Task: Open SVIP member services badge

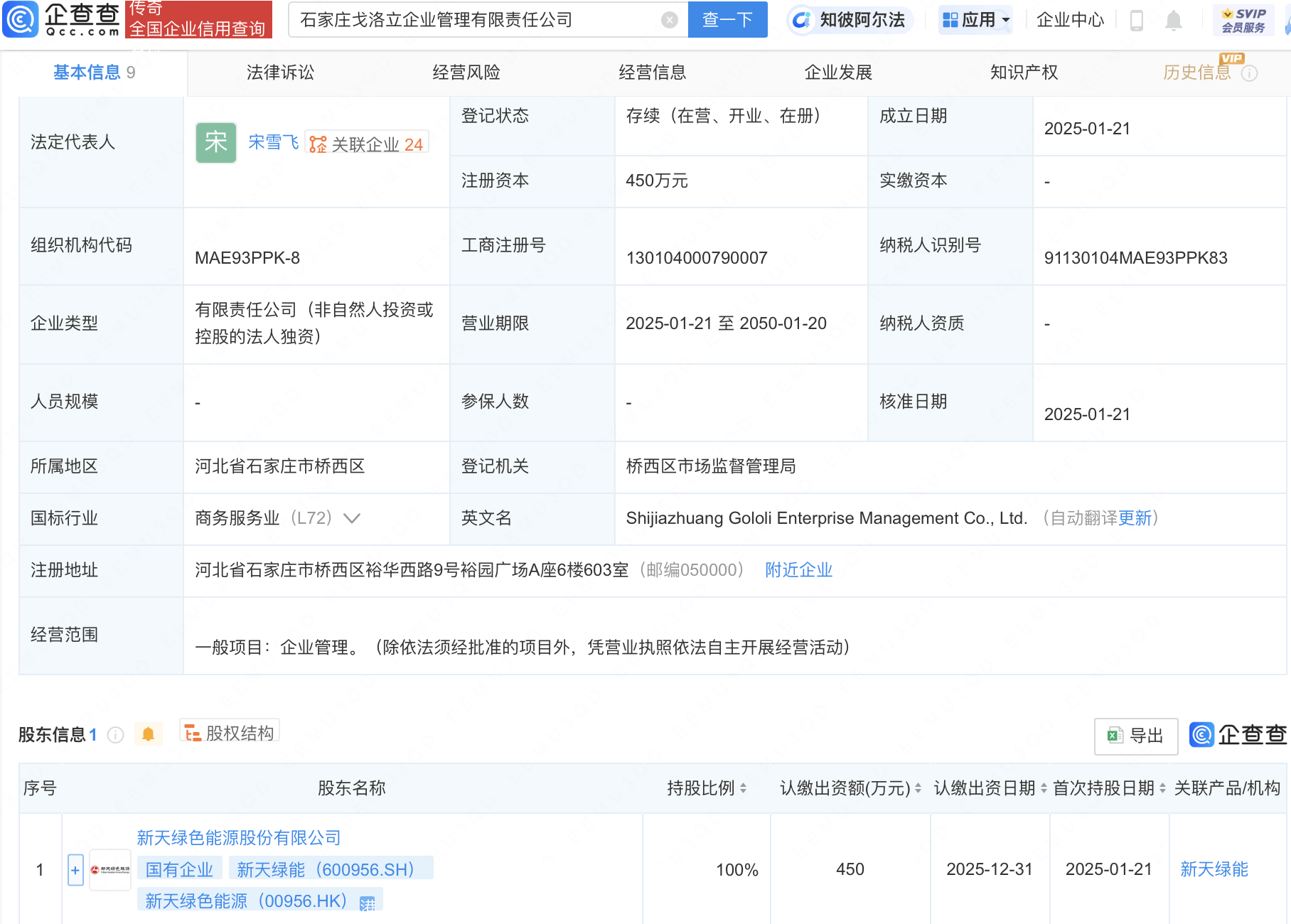Action: coord(1243,20)
